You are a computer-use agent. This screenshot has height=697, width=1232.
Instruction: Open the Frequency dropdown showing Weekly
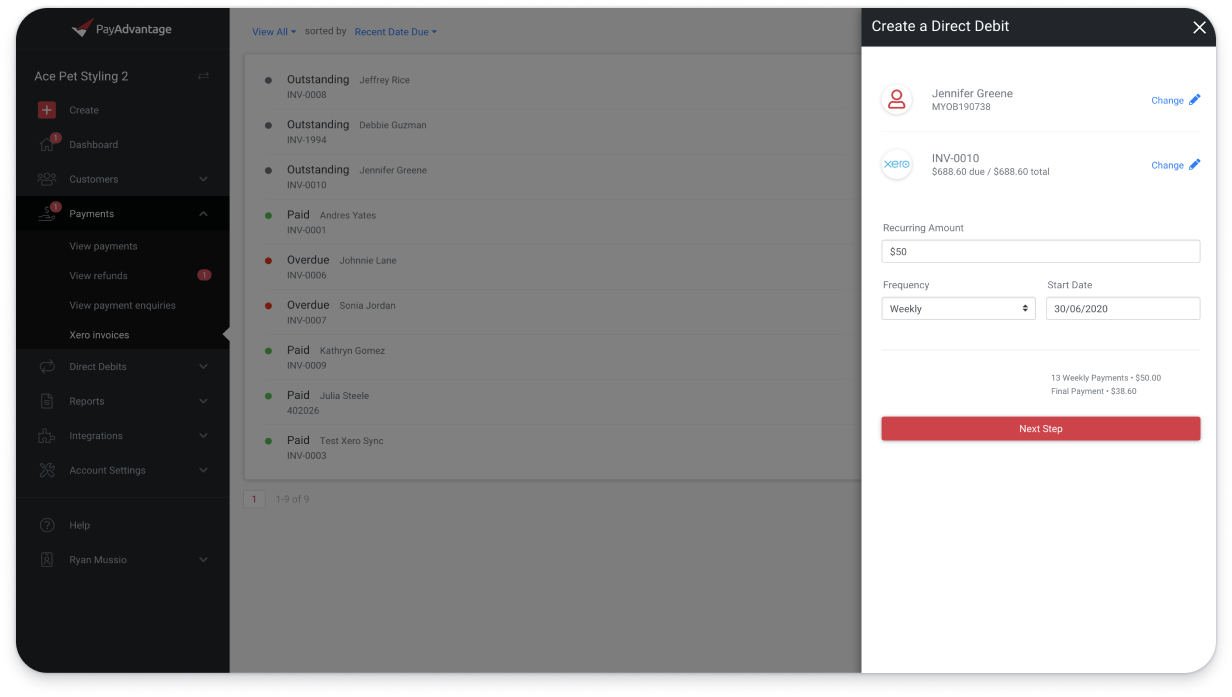tap(959, 309)
